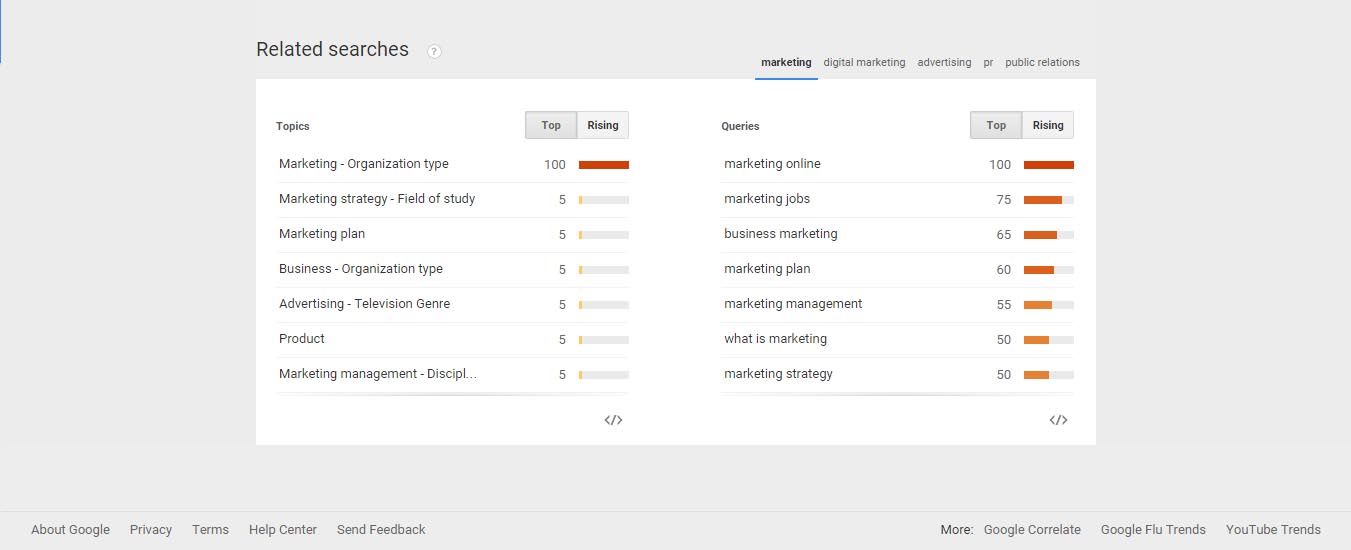1351x550 pixels.
Task: Click the embed code icon under Topics
Action: 614,420
